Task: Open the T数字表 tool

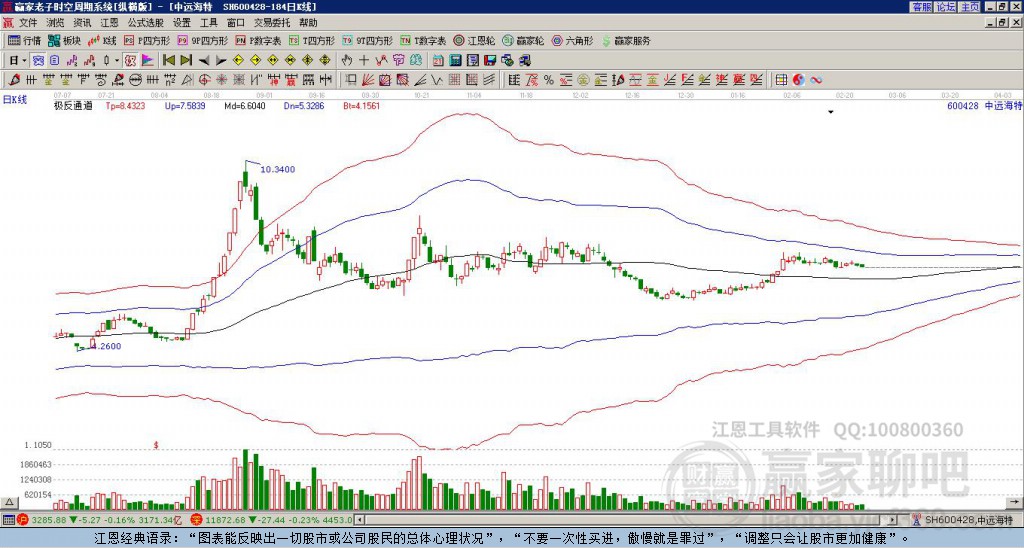Action: 423,40
